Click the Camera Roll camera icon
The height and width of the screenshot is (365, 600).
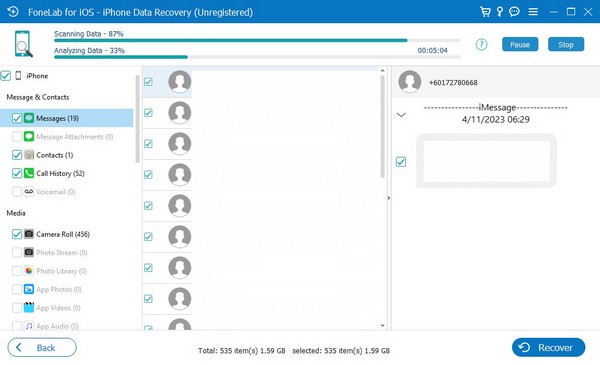pyautogui.click(x=29, y=234)
